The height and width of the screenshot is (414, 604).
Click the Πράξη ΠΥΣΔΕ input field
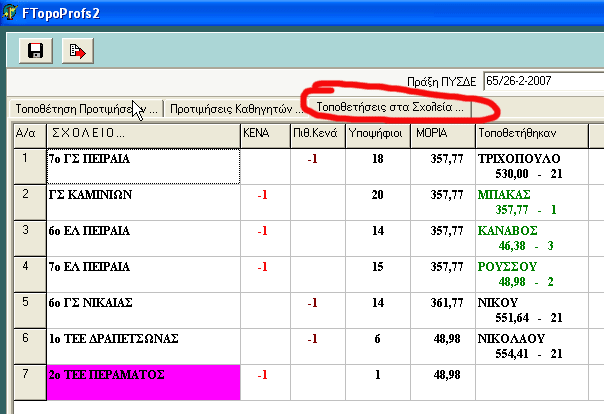(x=541, y=80)
